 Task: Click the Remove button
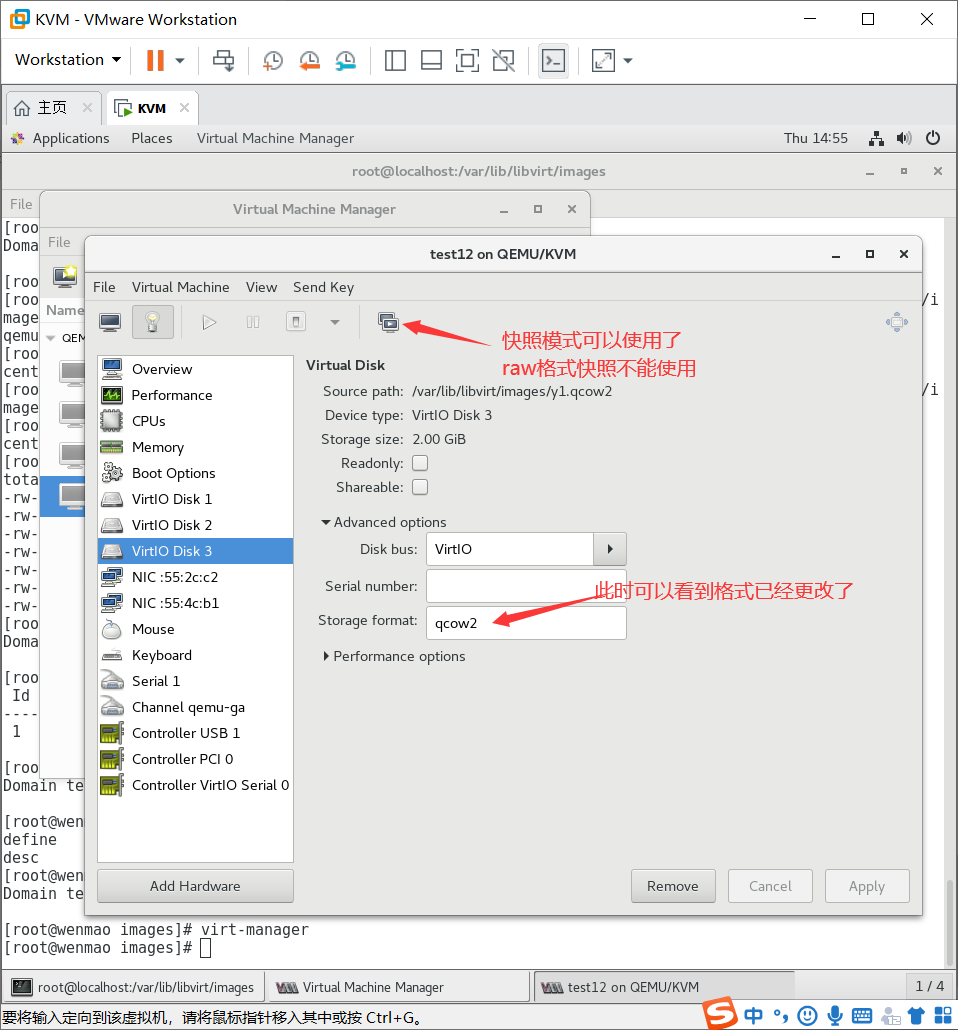click(673, 886)
